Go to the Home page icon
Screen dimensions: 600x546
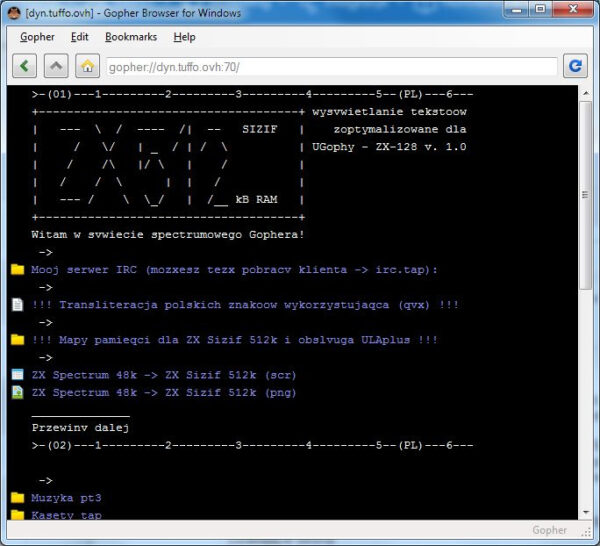87,67
